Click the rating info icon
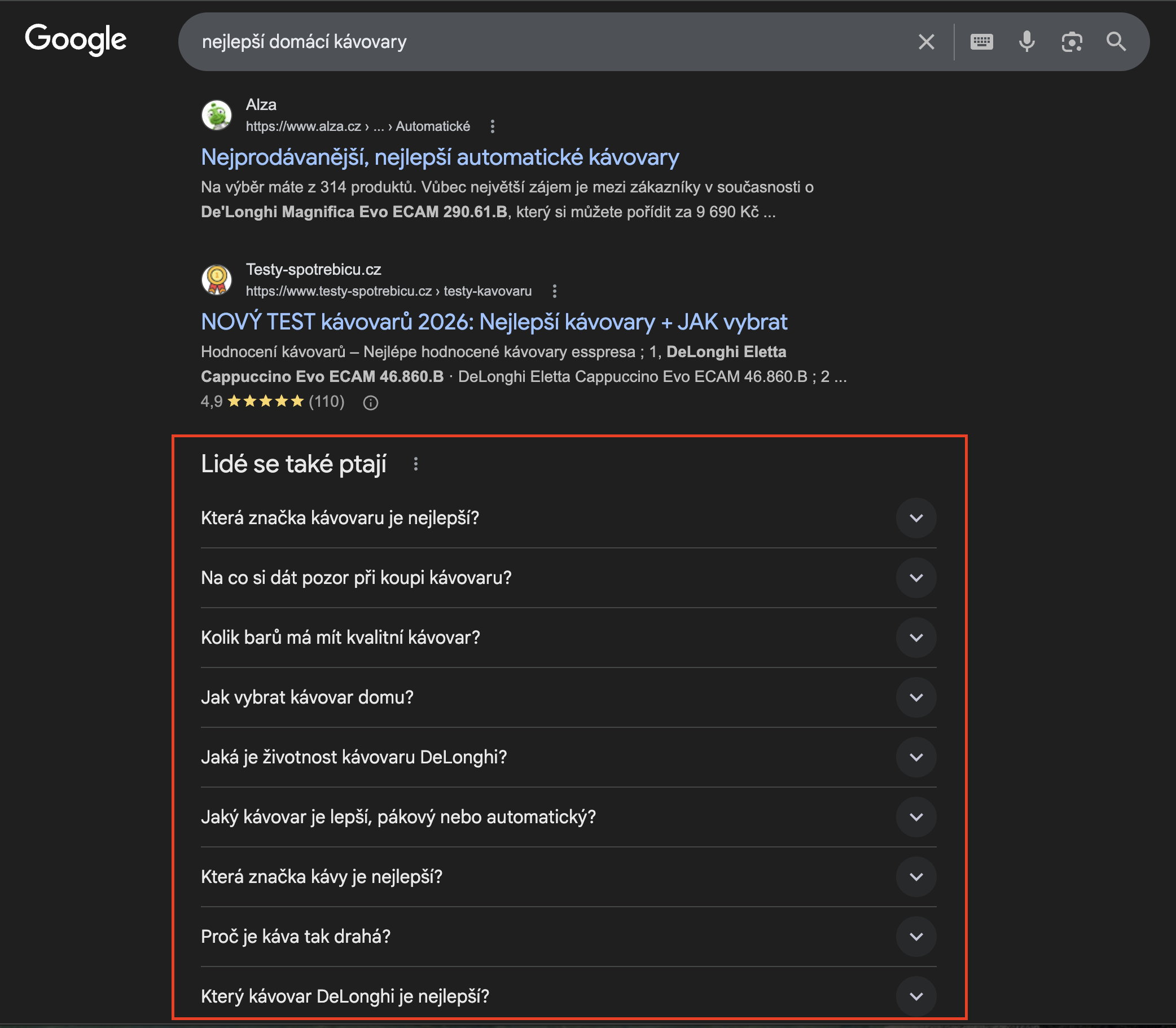1176x1028 pixels. pyautogui.click(x=371, y=403)
